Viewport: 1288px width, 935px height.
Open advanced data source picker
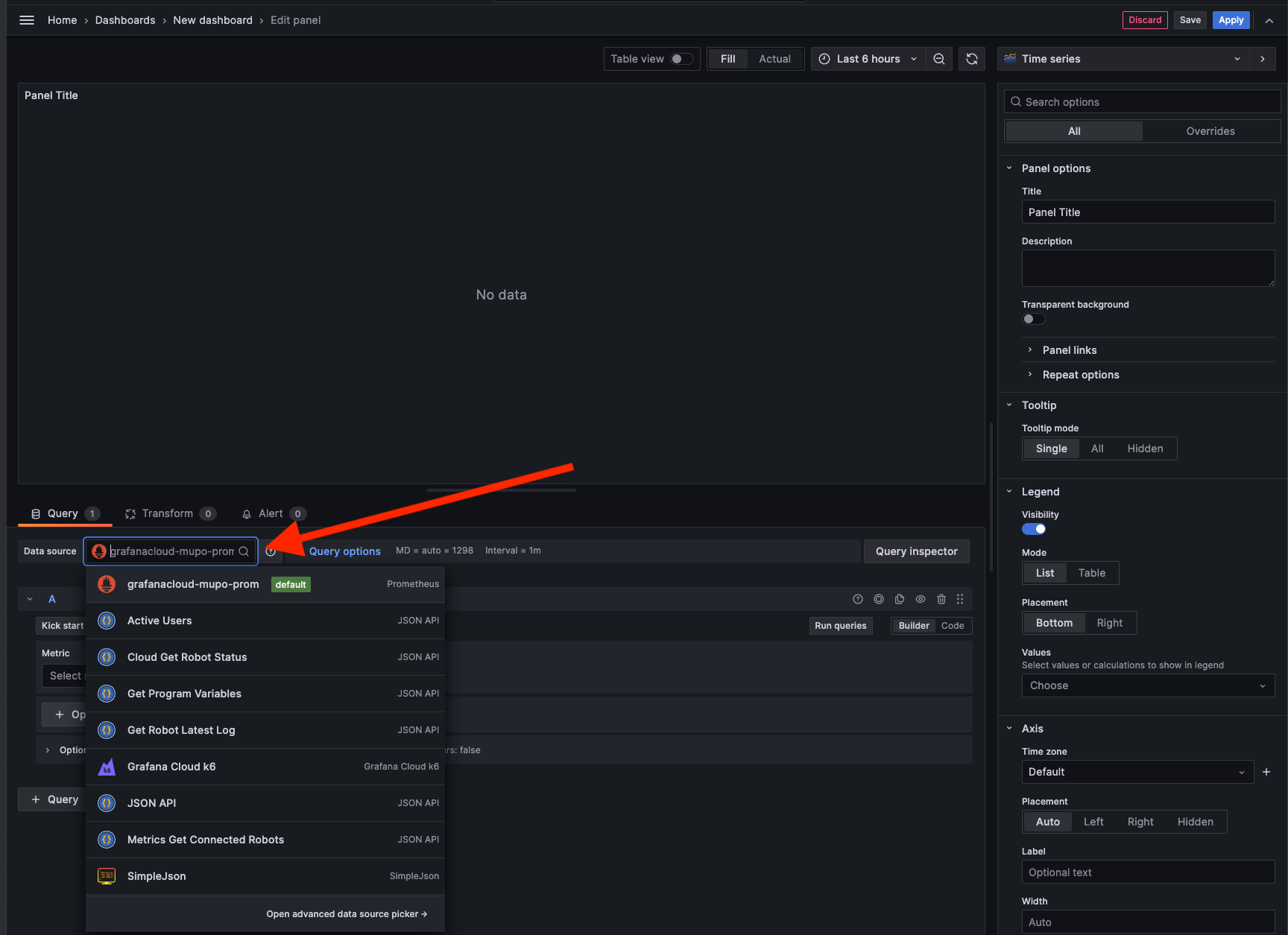(x=347, y=914)
